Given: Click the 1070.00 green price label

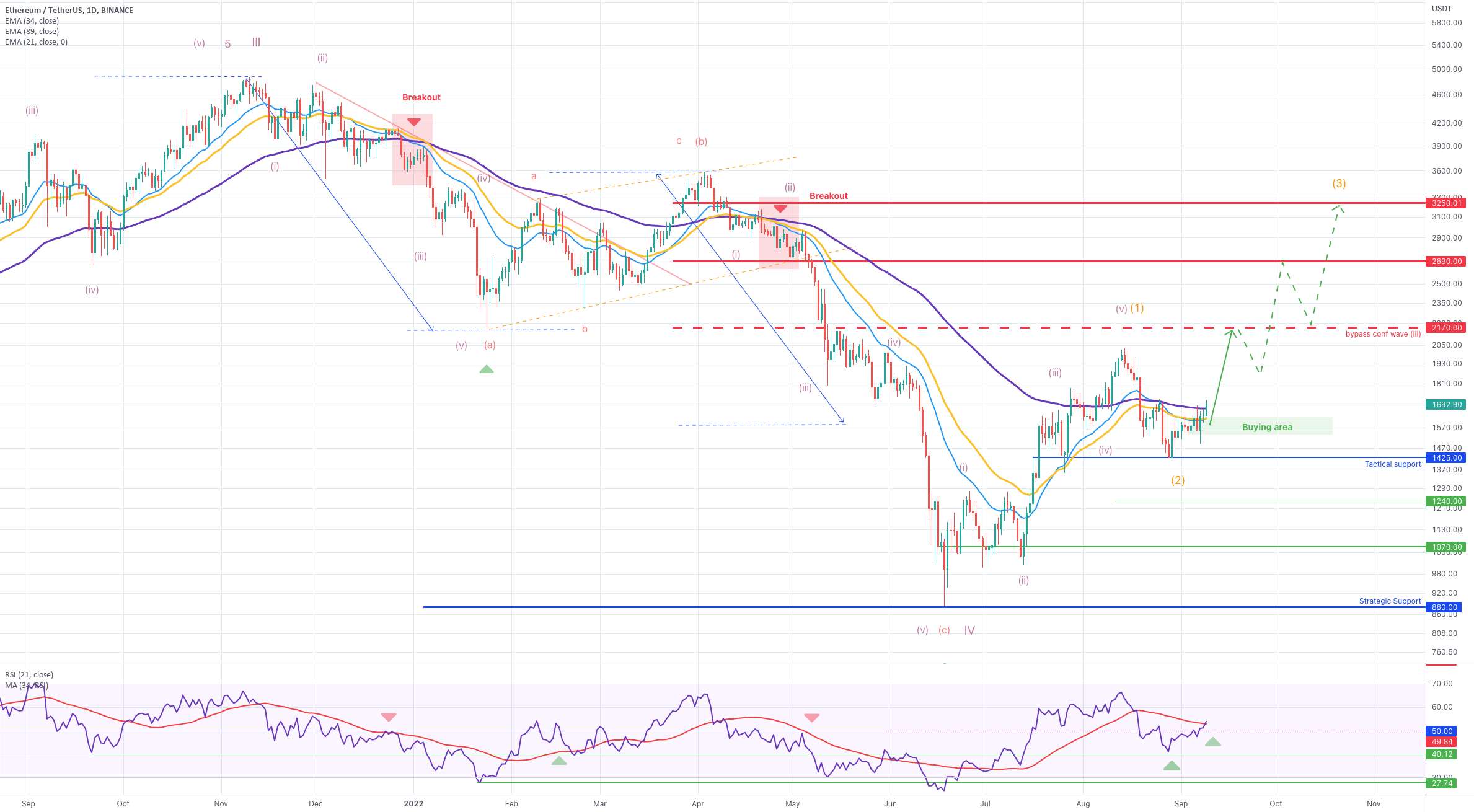Looking at the screenshot, I should pyautogui.click(x=1447, y=547).
